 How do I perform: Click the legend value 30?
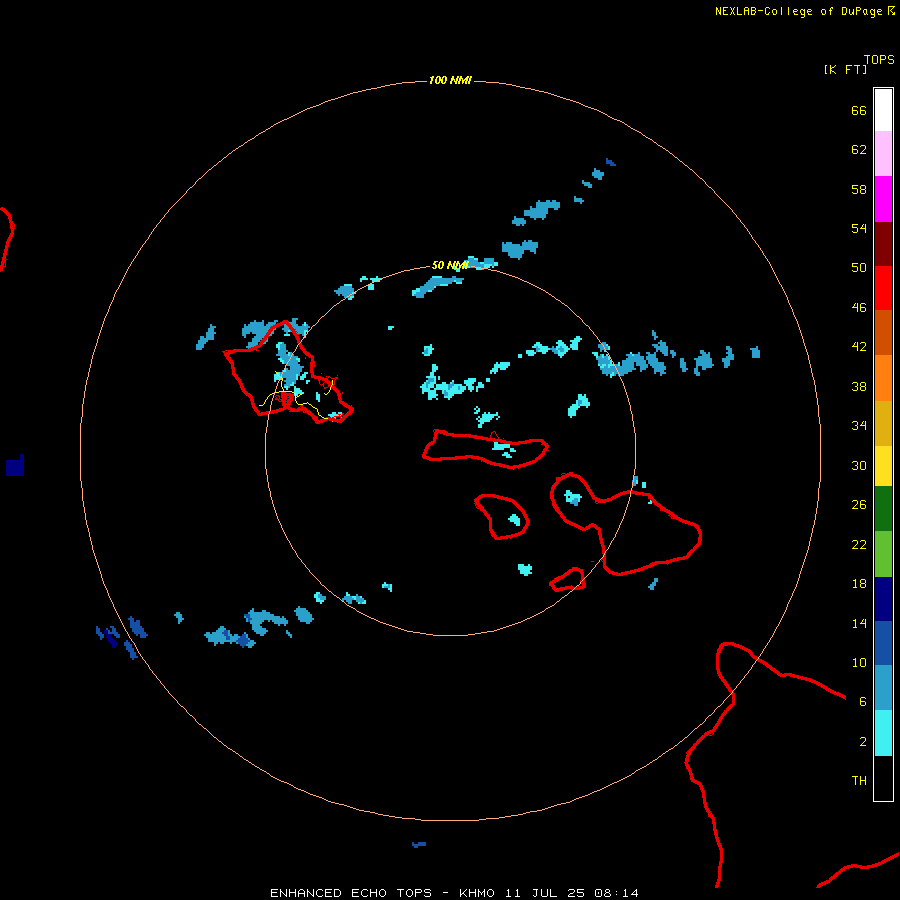(859, 465)
